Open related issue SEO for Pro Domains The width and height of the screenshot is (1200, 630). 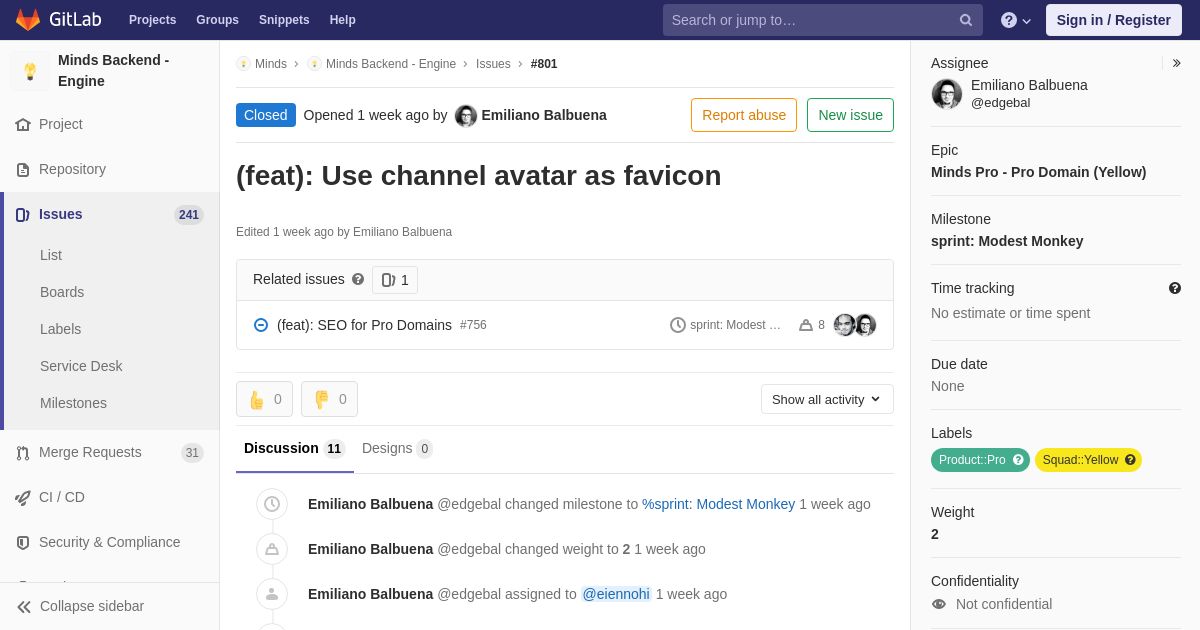[364, 325]
